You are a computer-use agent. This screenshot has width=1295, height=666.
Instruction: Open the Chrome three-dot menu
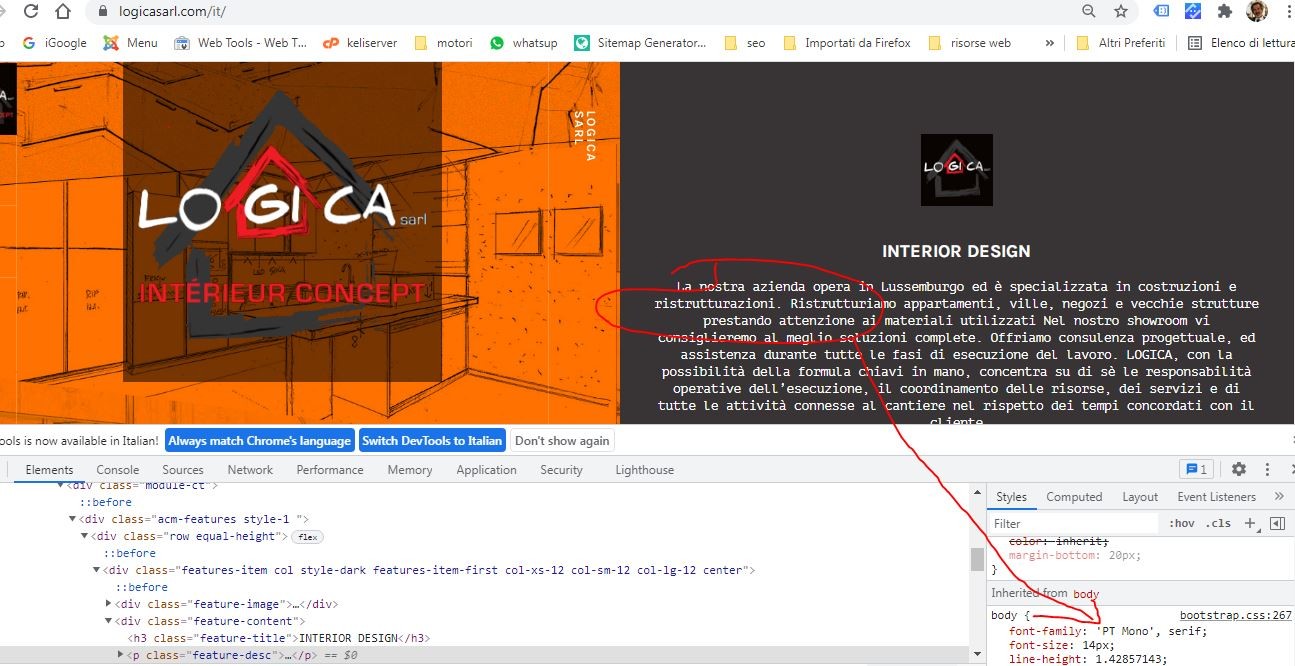coord(1287,11)
